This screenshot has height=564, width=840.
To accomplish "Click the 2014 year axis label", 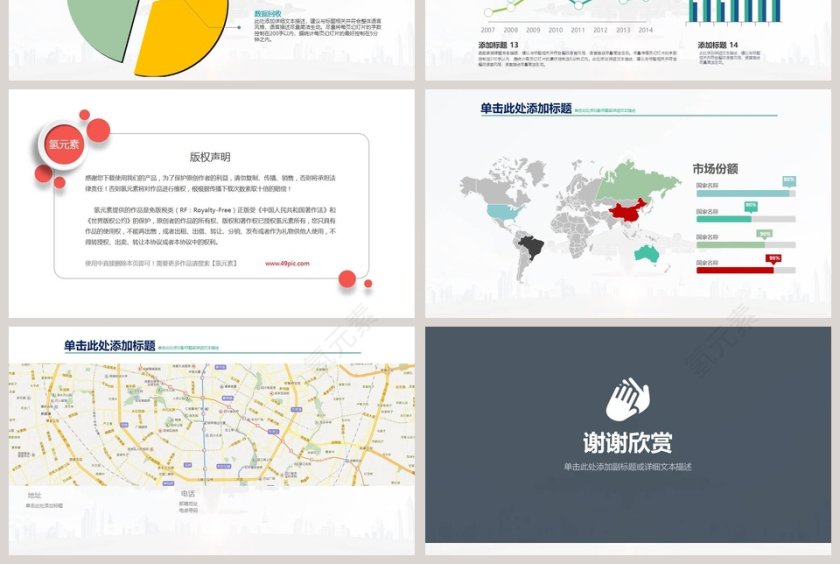I will pyautogui.click(x=646, y=30).
